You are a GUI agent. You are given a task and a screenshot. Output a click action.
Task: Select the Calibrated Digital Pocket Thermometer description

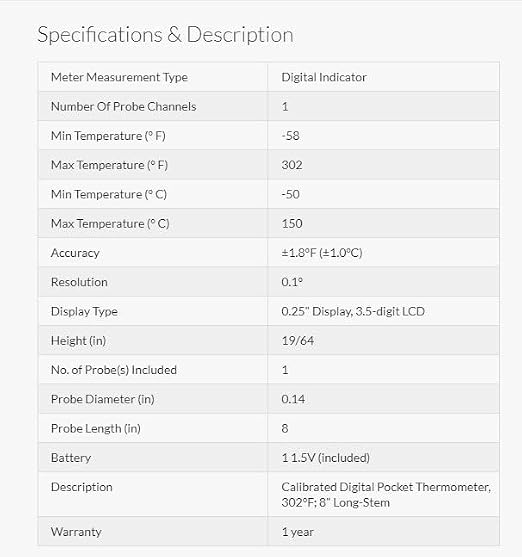pos(386,495)
